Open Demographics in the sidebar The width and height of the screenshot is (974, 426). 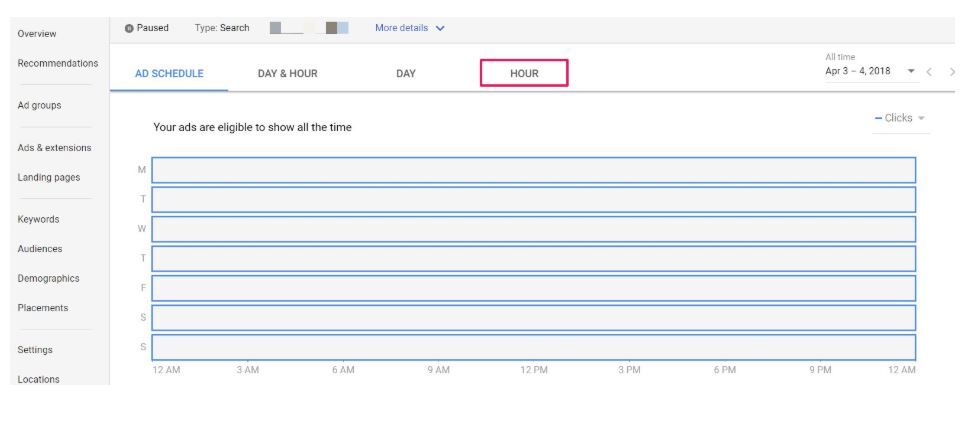coord(48,278)
